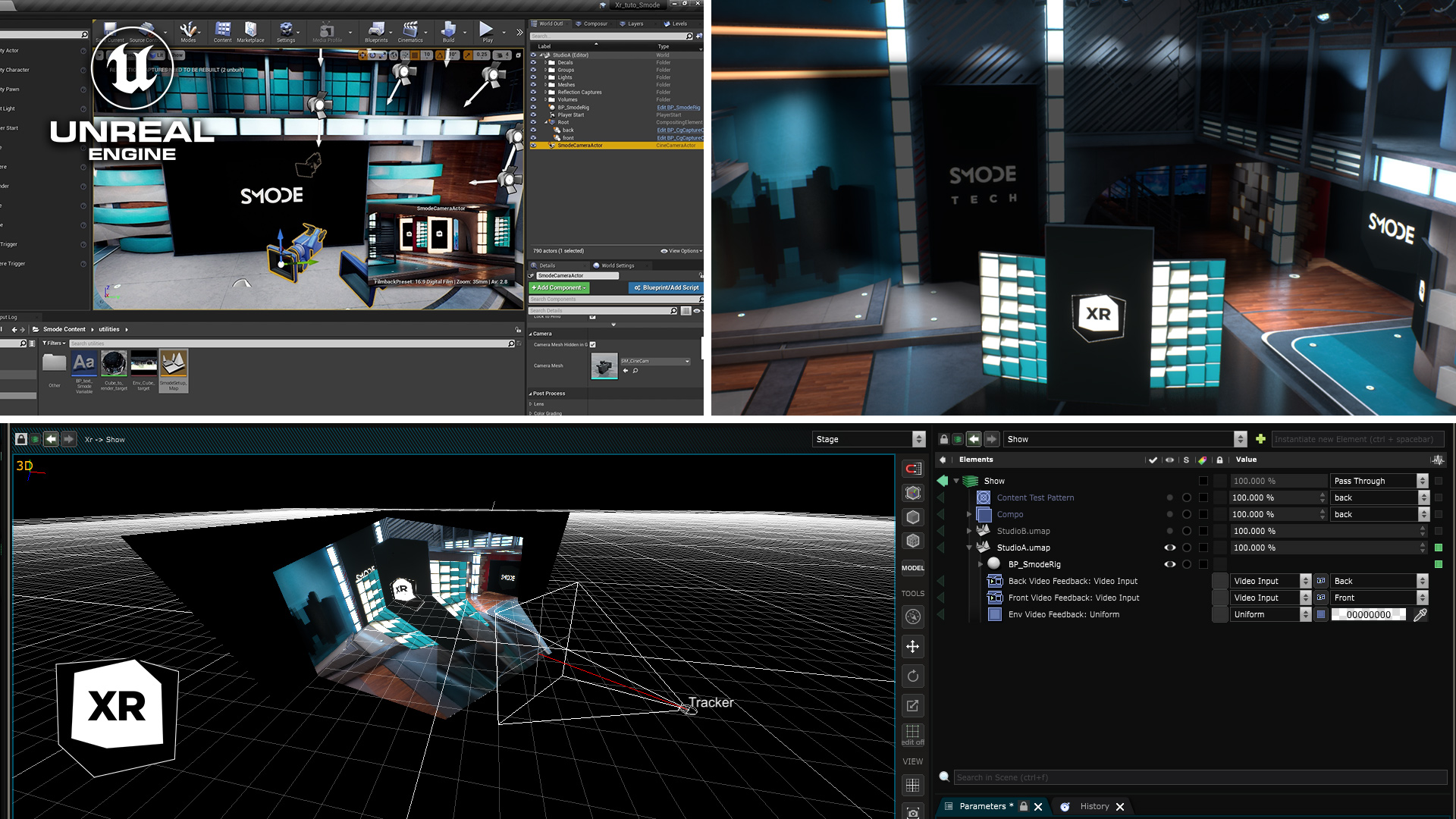Click the link icon on Front Video Feedback row
Screen dimensions: 1456x819
(1321, 598)
